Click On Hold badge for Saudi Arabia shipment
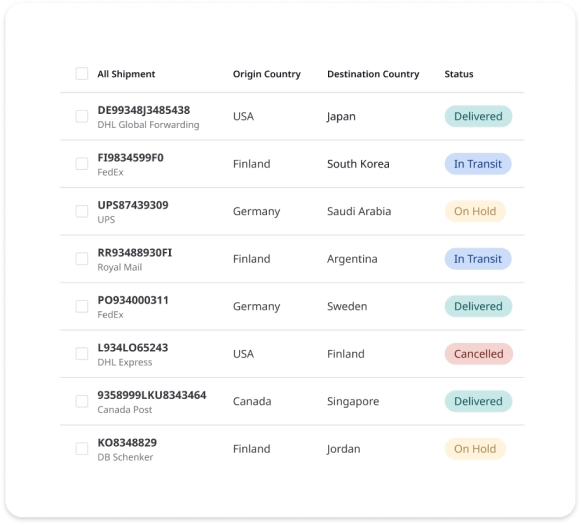The image size is (581, 525). click(475, 211)
